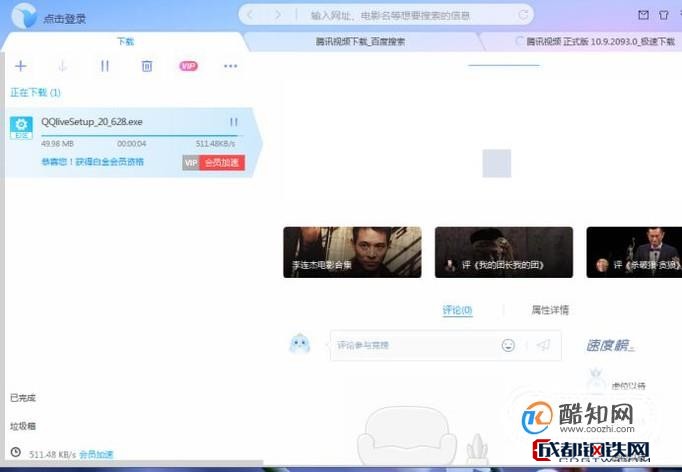Click the 速度解... heading text
The width and height of the screenshot is (682, 472).
coord(610,345)
